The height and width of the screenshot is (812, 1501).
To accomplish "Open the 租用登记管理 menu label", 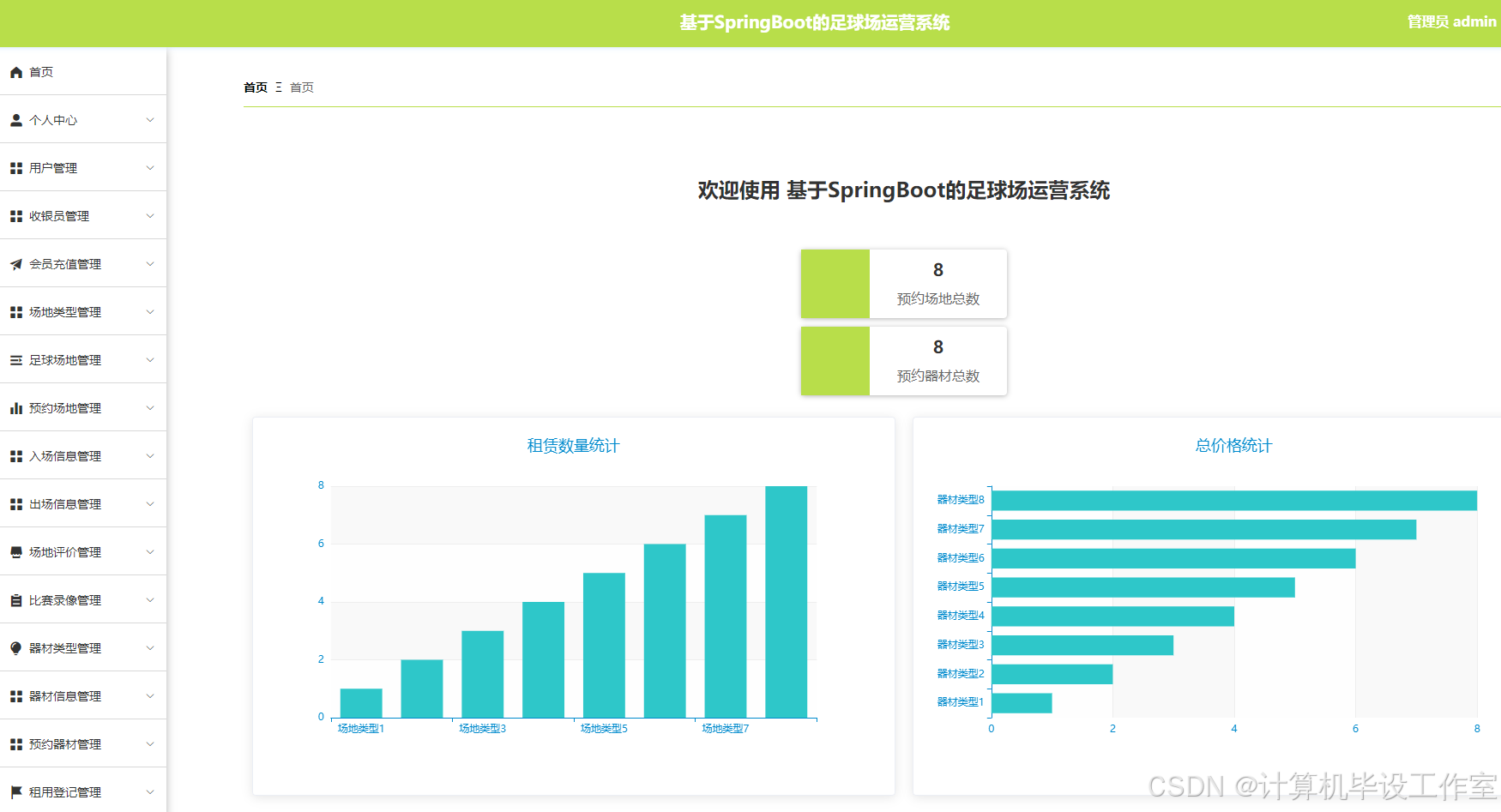I will pos(65,793).
